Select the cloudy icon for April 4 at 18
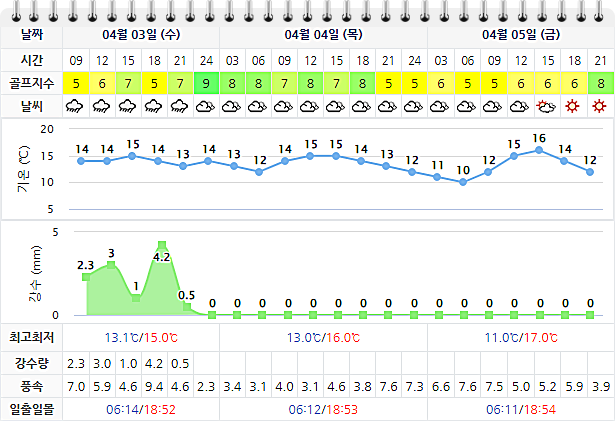 pyautogui.click(x=362, y=106)
